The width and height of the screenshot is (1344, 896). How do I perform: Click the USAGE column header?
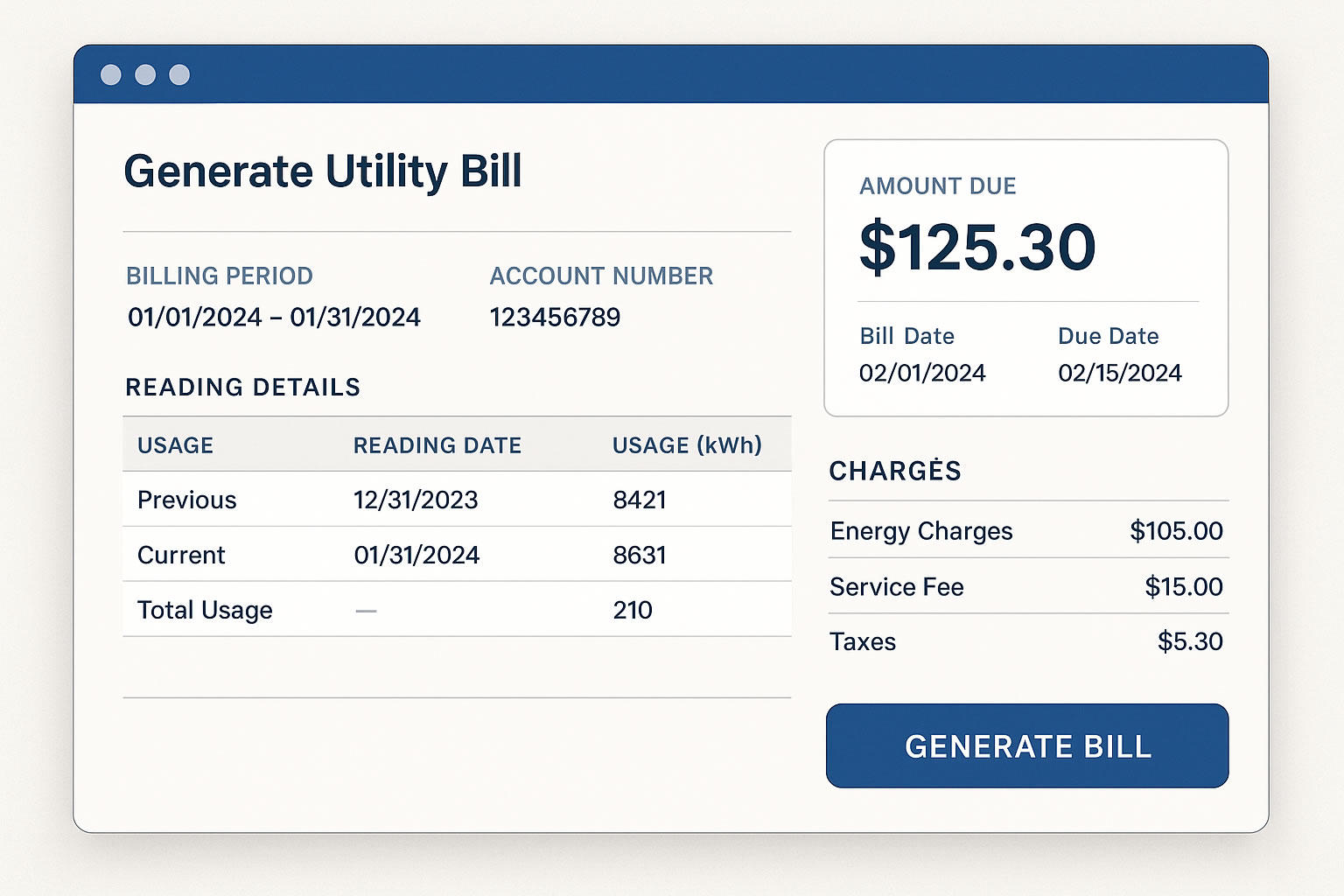[x=175, y=445]
